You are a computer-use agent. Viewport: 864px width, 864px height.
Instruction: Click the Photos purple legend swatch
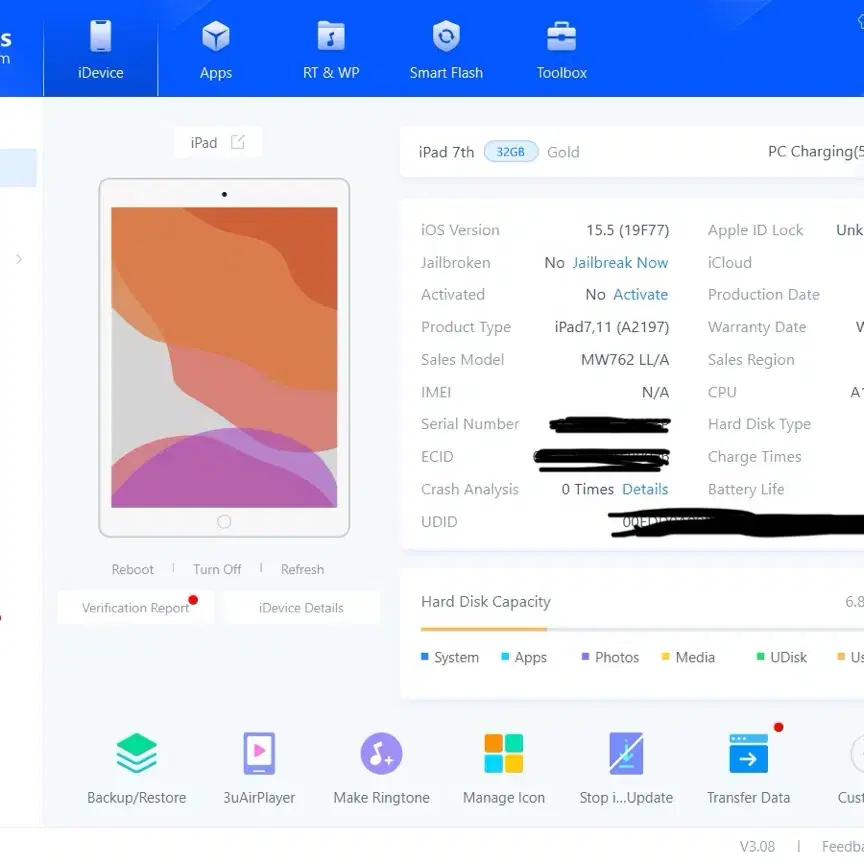(585, 657)
